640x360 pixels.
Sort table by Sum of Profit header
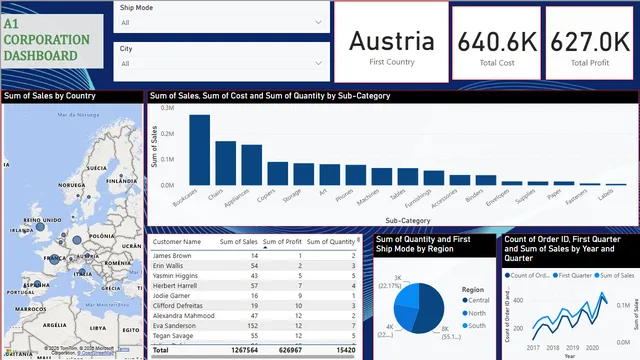pyautogui.click(x=282, y=242)
